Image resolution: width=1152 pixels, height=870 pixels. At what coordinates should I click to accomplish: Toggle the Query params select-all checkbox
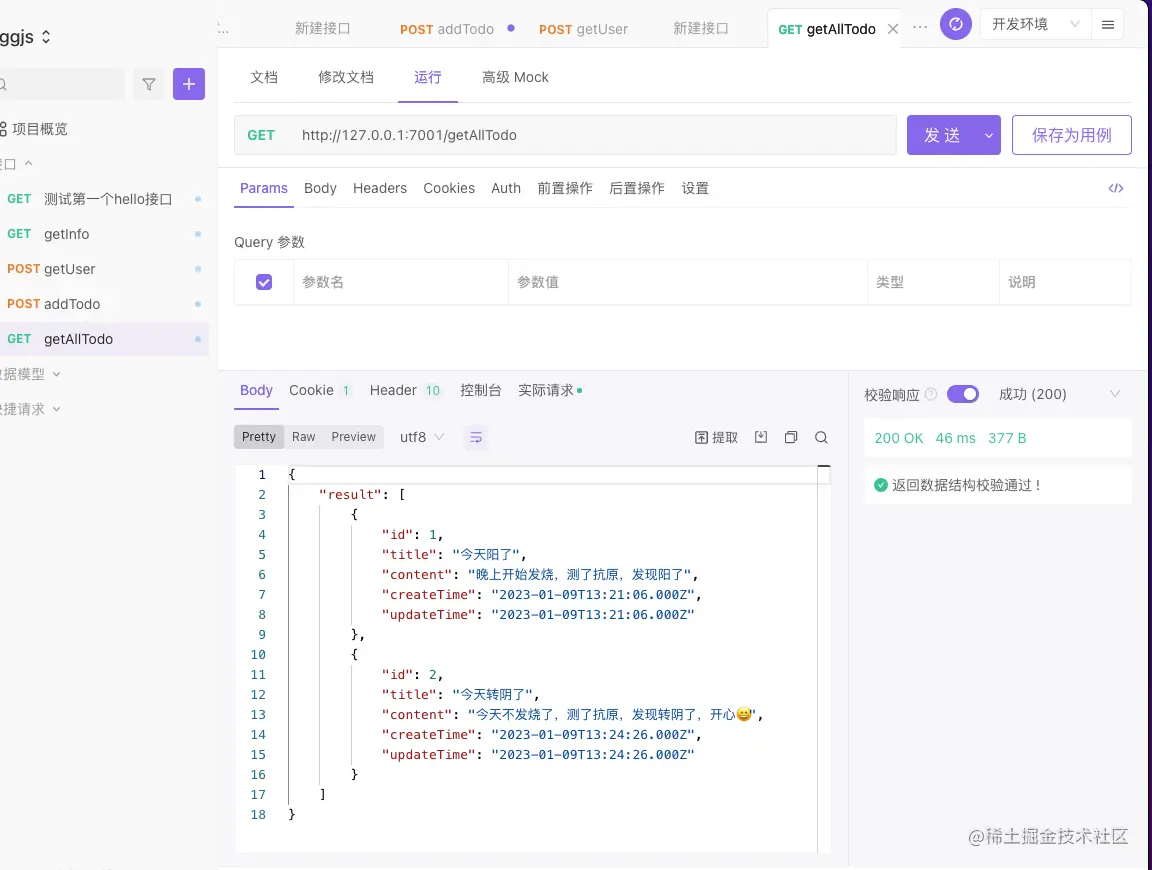(x=264, y=282)
